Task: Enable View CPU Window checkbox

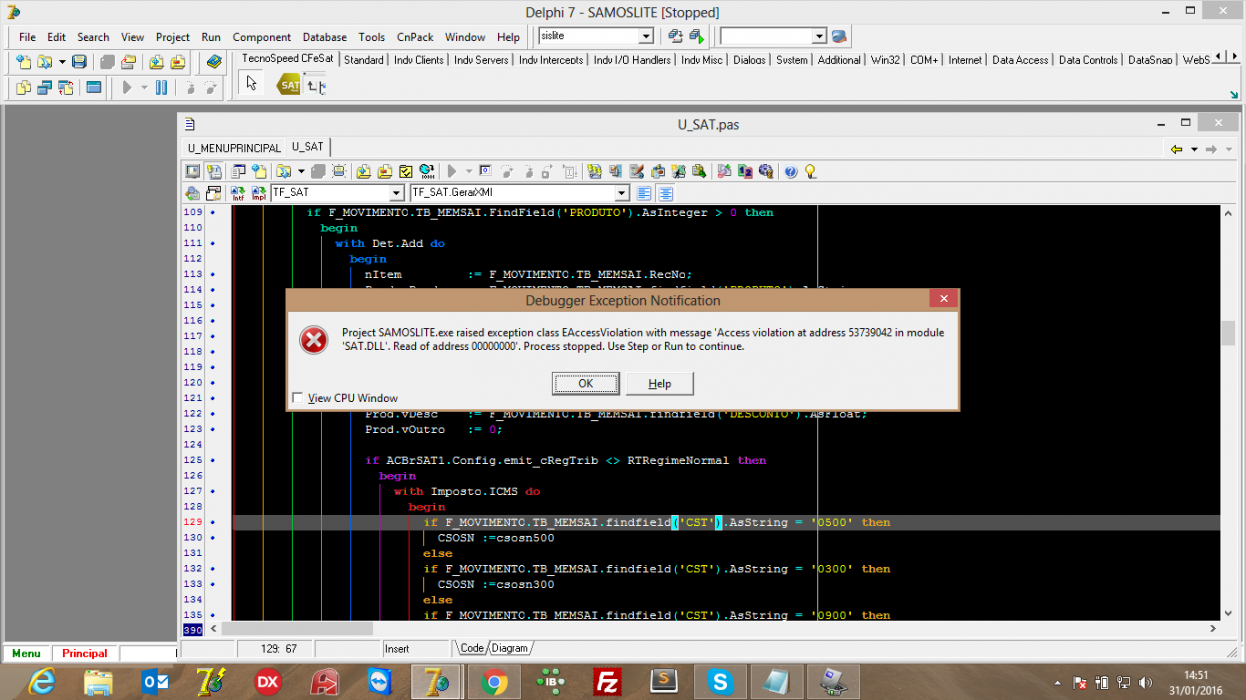Action: click(x=297, y=398)
